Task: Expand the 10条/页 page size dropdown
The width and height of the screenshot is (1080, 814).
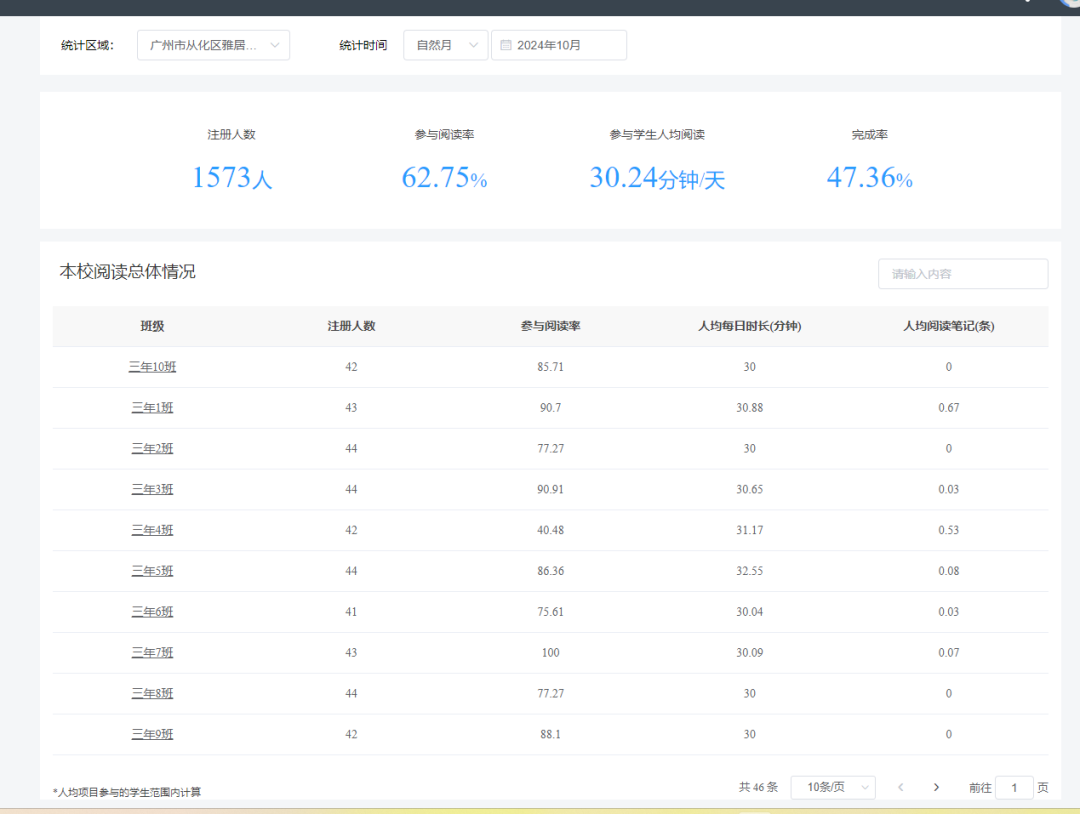Action: click(x=832, y=787)
